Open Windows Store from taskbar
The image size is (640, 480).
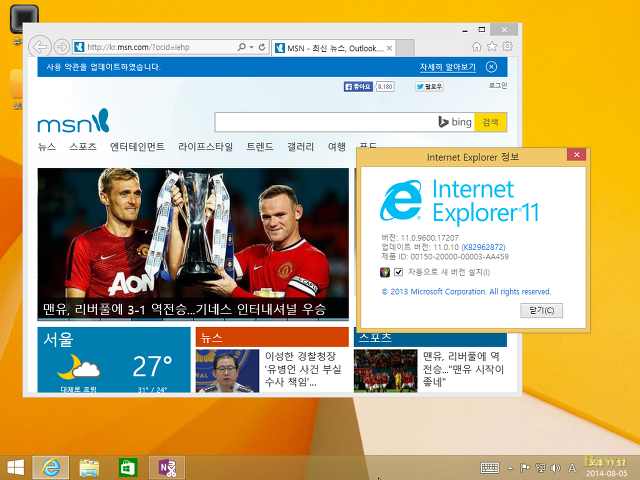pyautogui.click(x=128, y=468)
